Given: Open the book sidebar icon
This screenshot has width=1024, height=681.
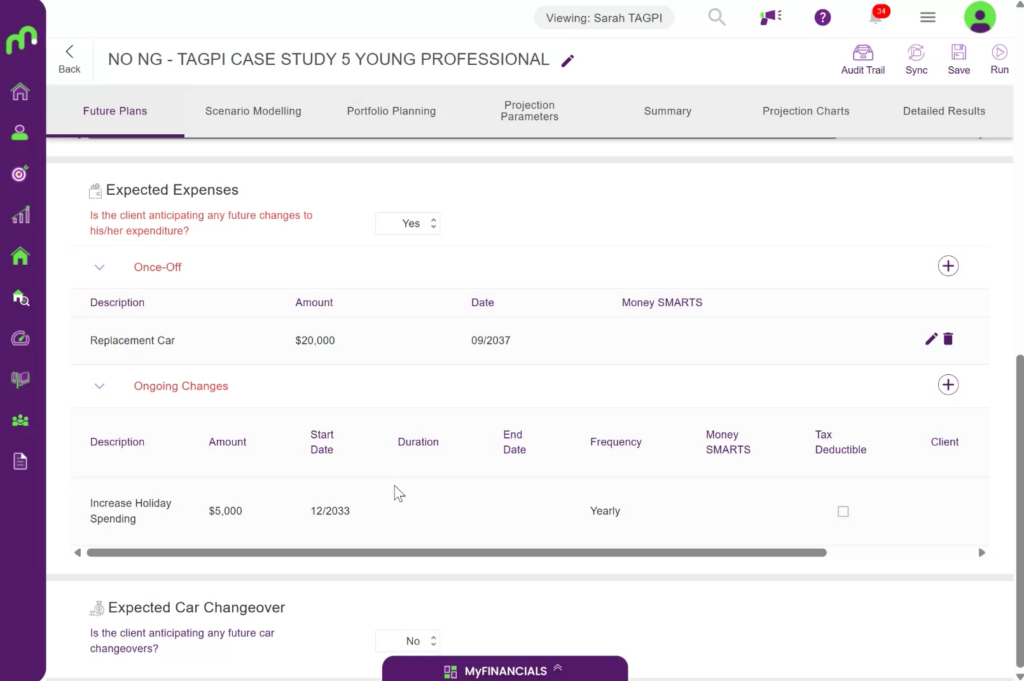Looking at the screenshot, I should tap(20, 379).
